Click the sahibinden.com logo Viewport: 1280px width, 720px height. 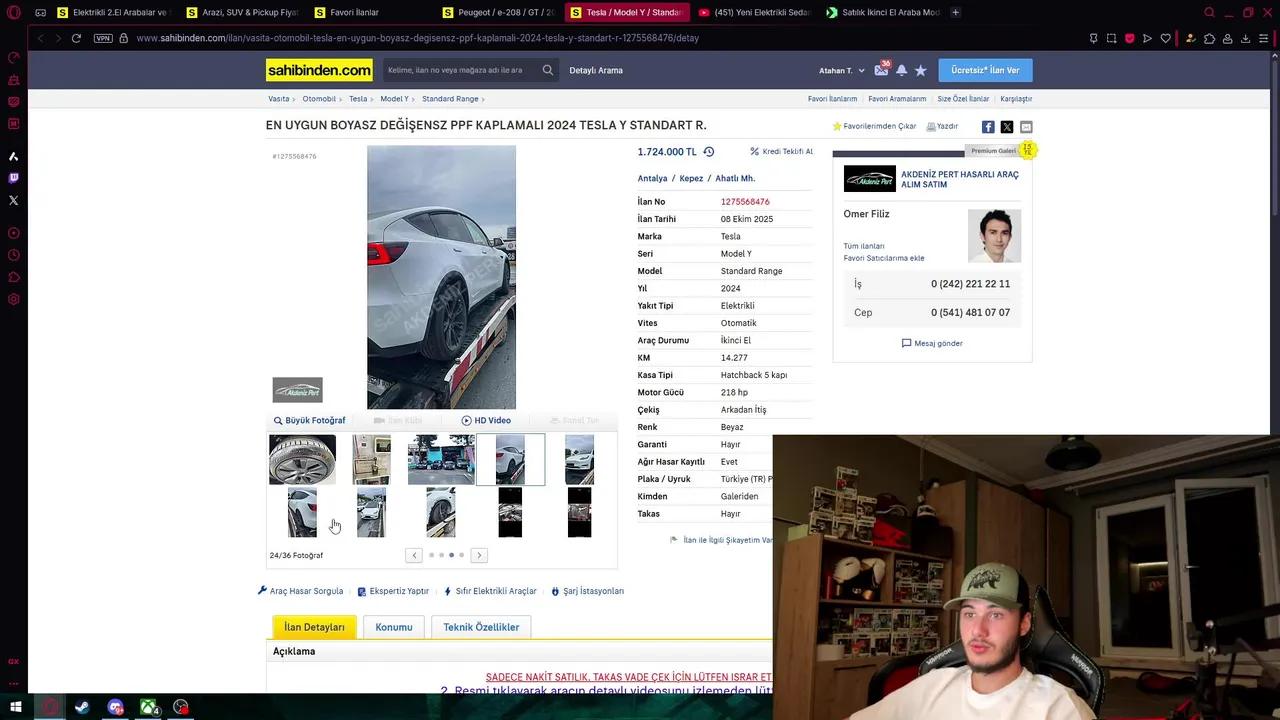[319, 70]
